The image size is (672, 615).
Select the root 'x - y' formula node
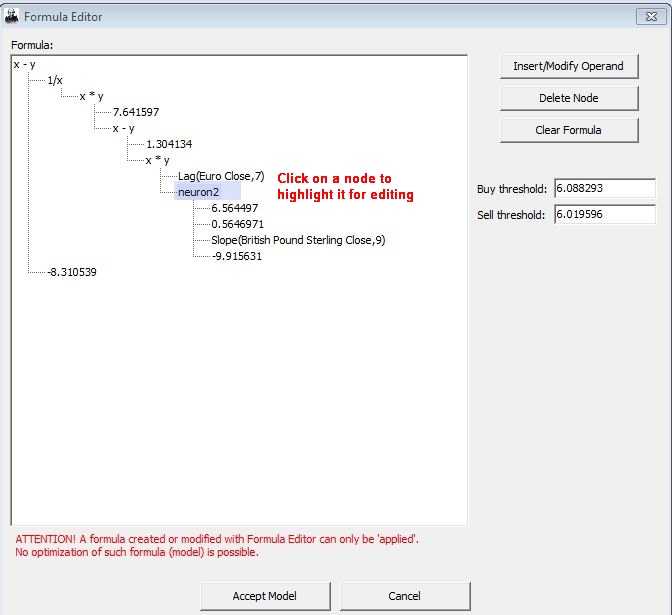point(25,64)
